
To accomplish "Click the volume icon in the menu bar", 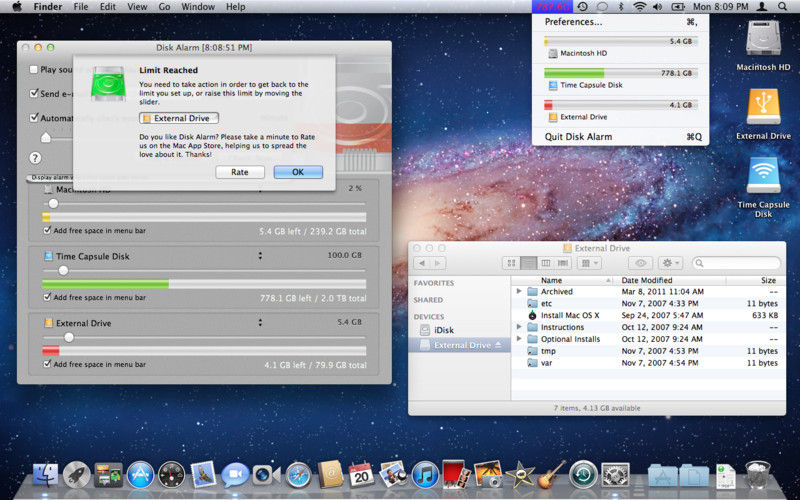I will pyautogui.click(x=658, y=7).
